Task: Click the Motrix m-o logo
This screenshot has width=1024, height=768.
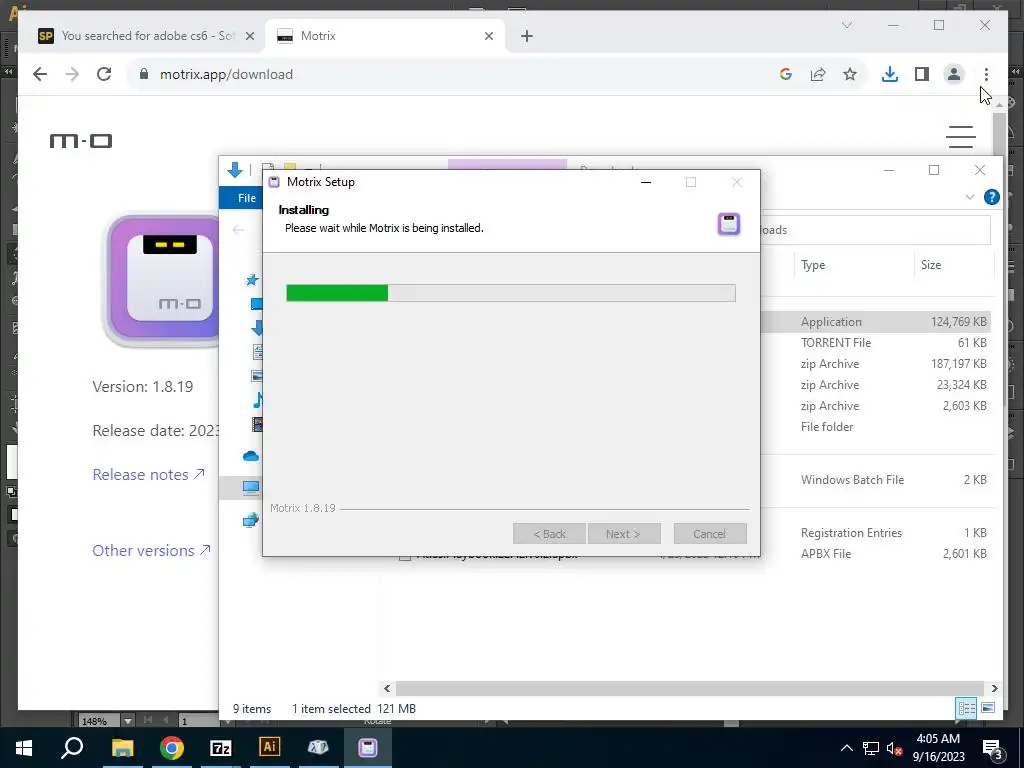Action: point(81,140)
